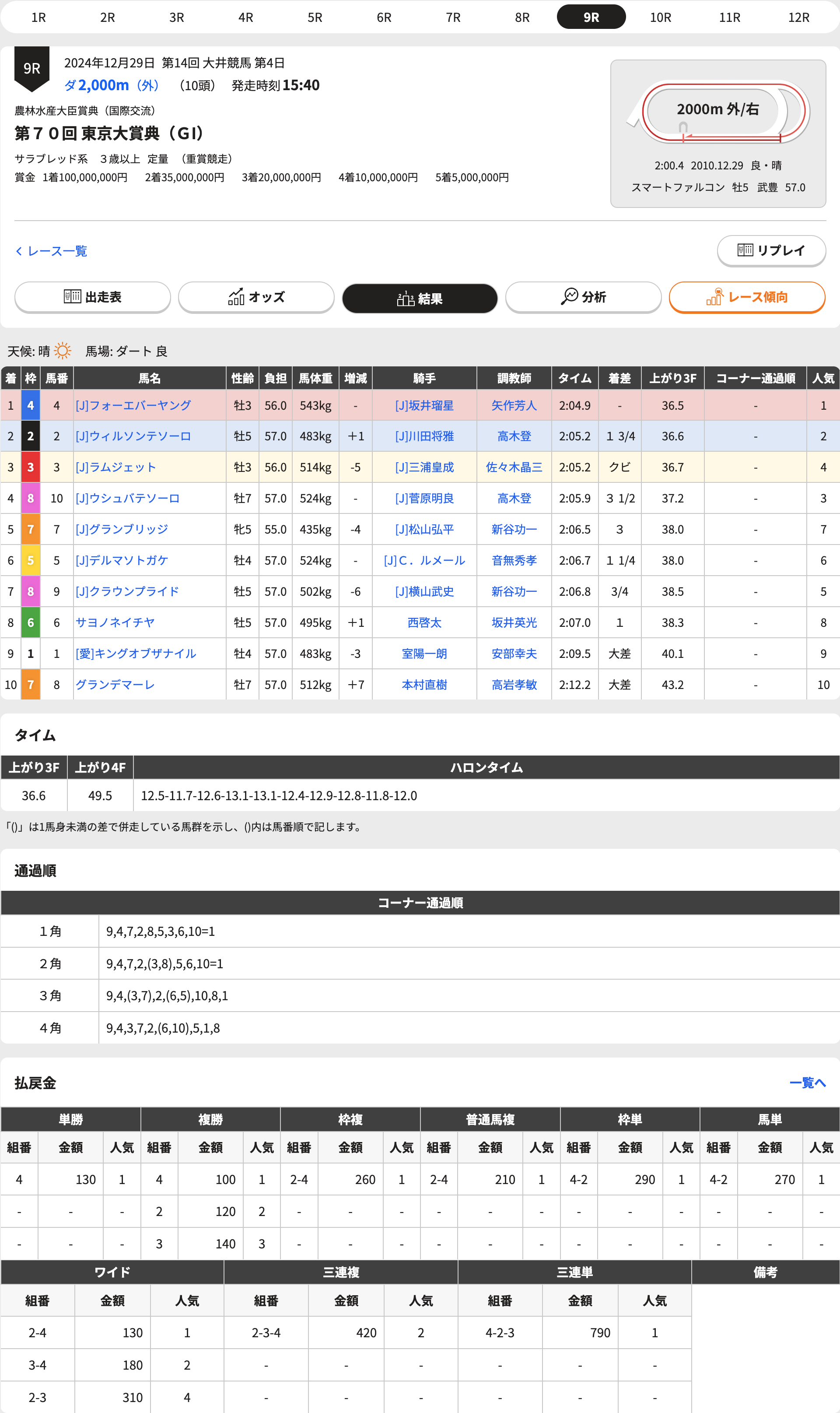Switch to the 5R race tab

[x=315, y=18]
